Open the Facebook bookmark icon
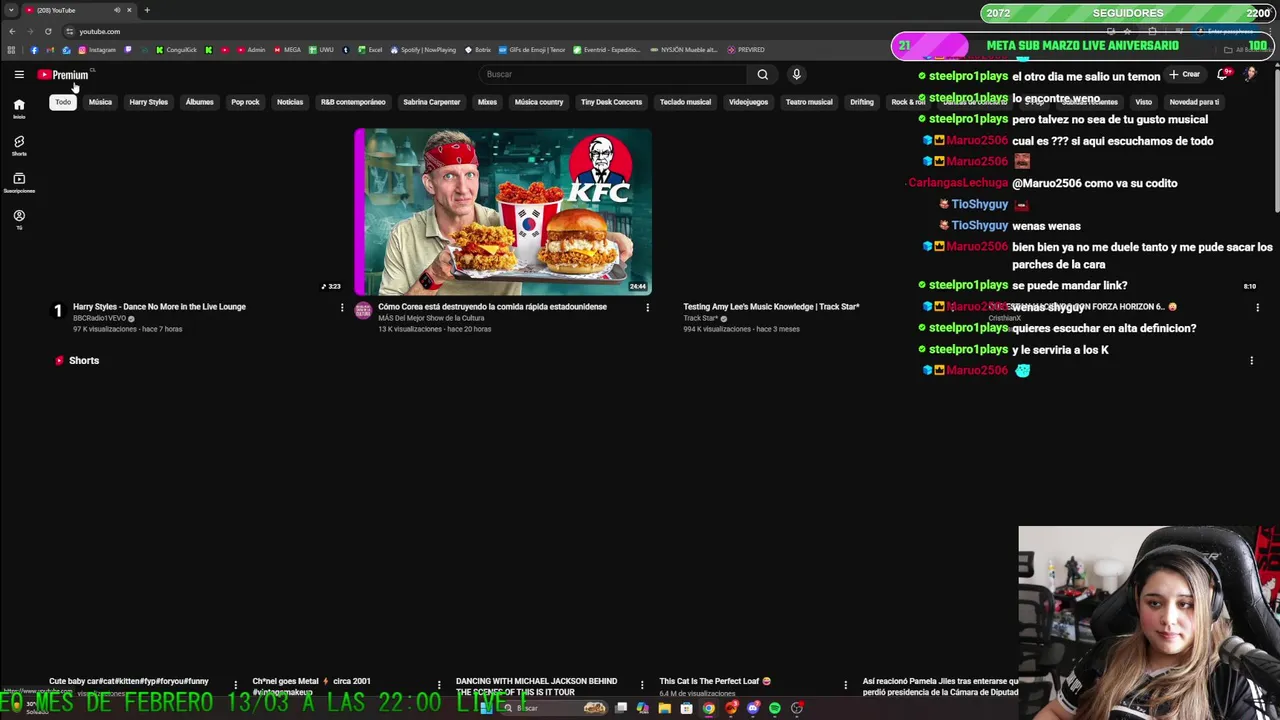The width and height of the screenshot is (1280, 720). (x=34, y=50)
